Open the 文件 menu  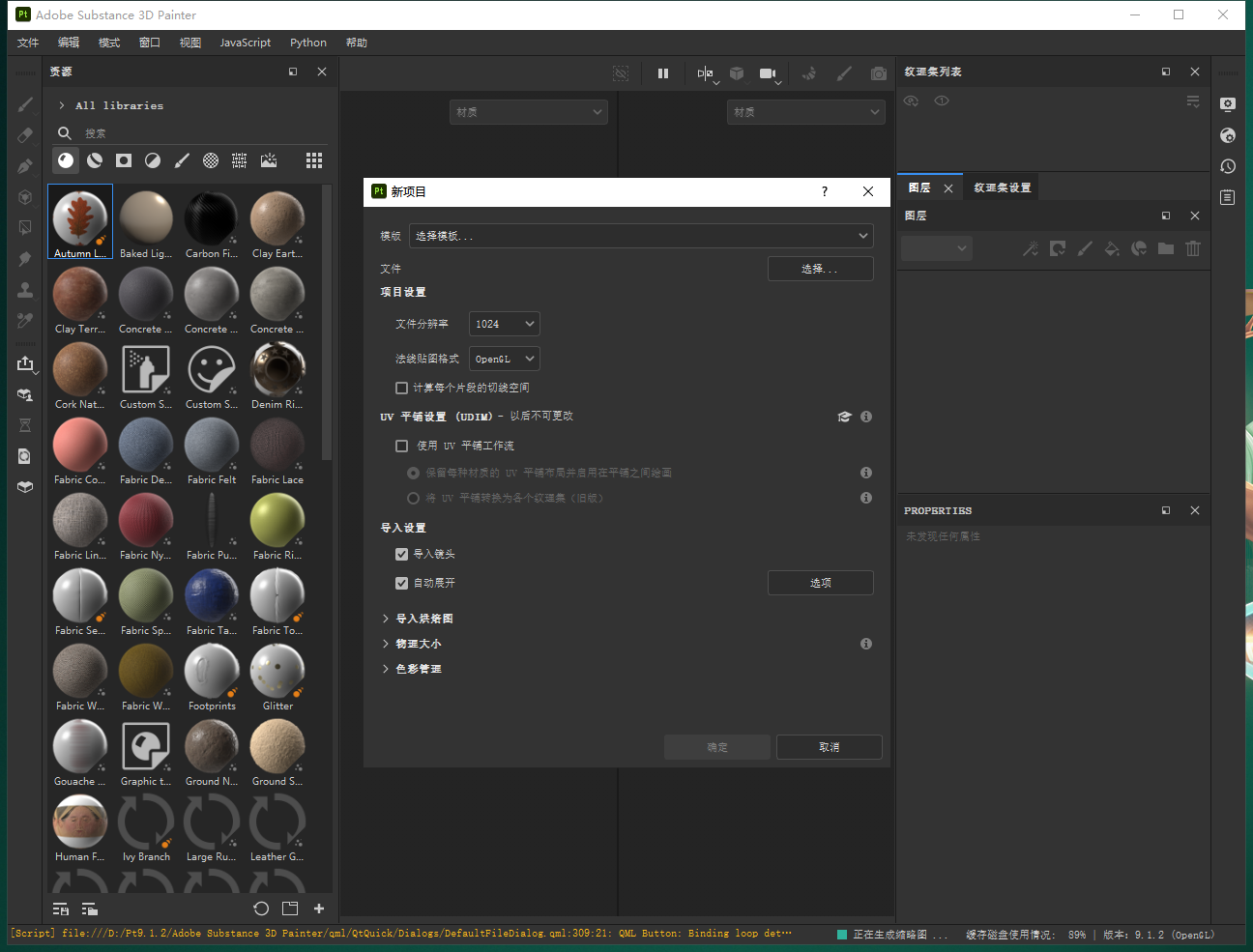28,43
